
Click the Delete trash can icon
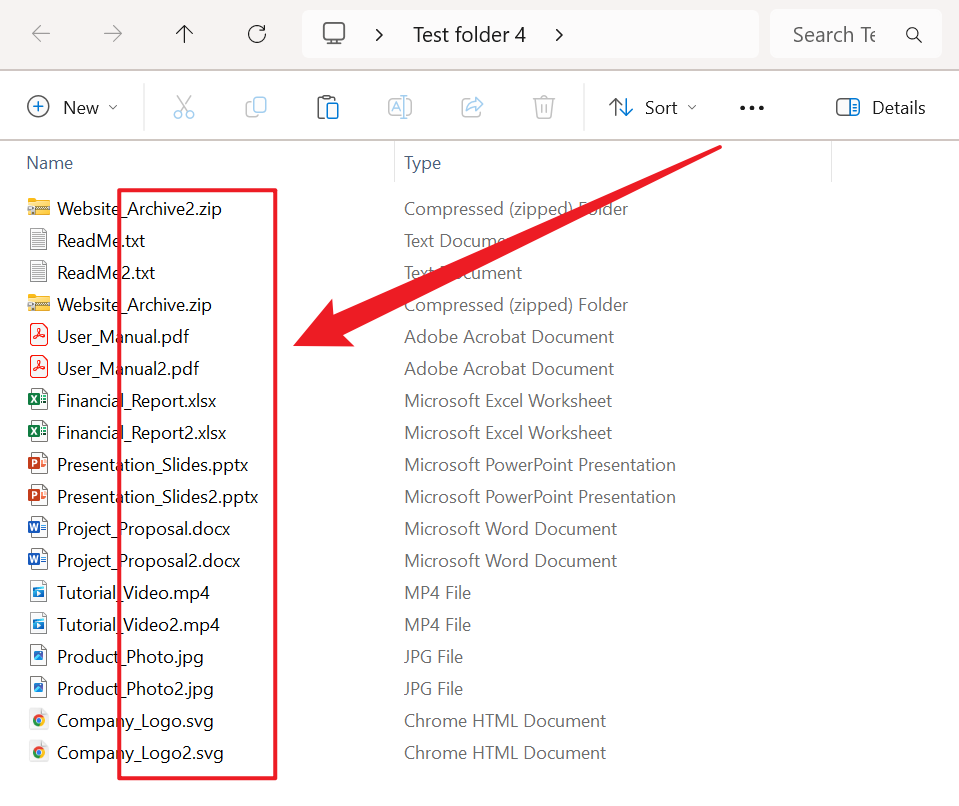(543, 108)
